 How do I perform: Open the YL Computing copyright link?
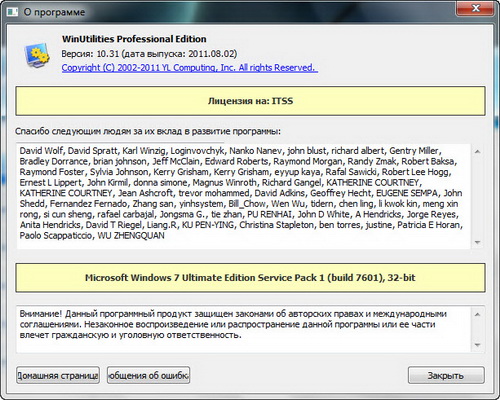pos(189,68)
